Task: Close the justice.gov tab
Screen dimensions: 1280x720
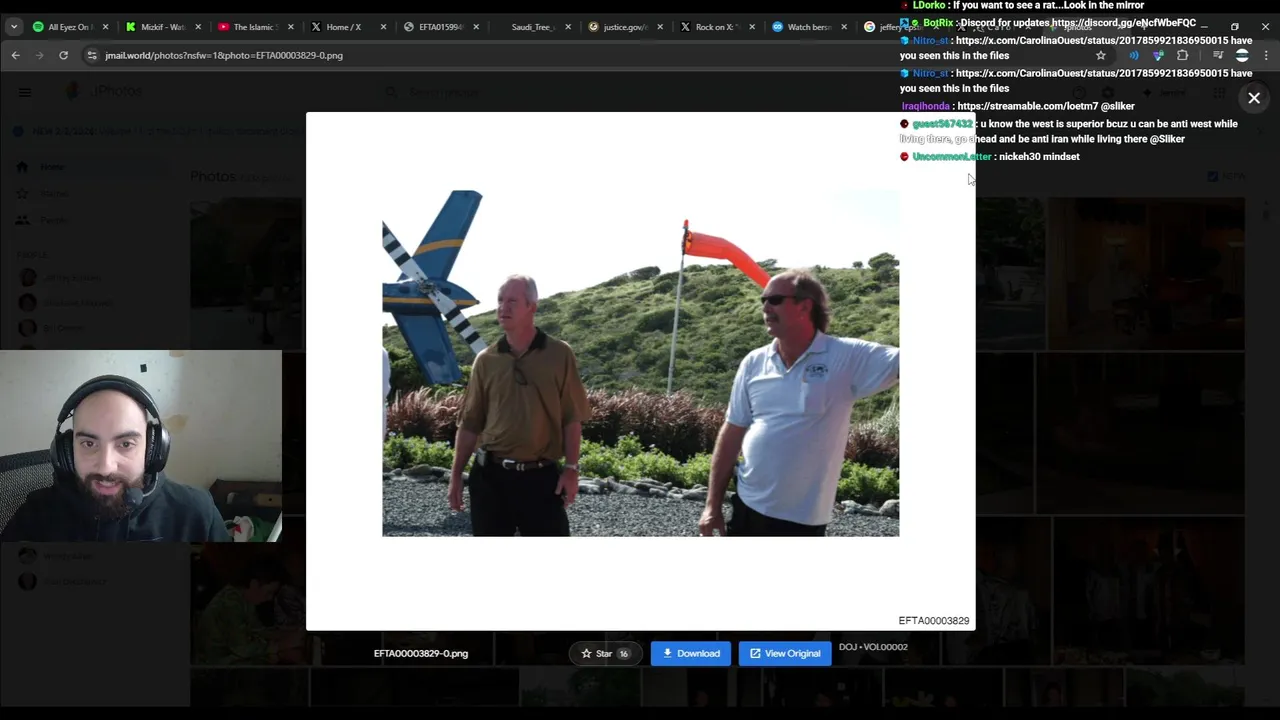Action: [659, 27]
